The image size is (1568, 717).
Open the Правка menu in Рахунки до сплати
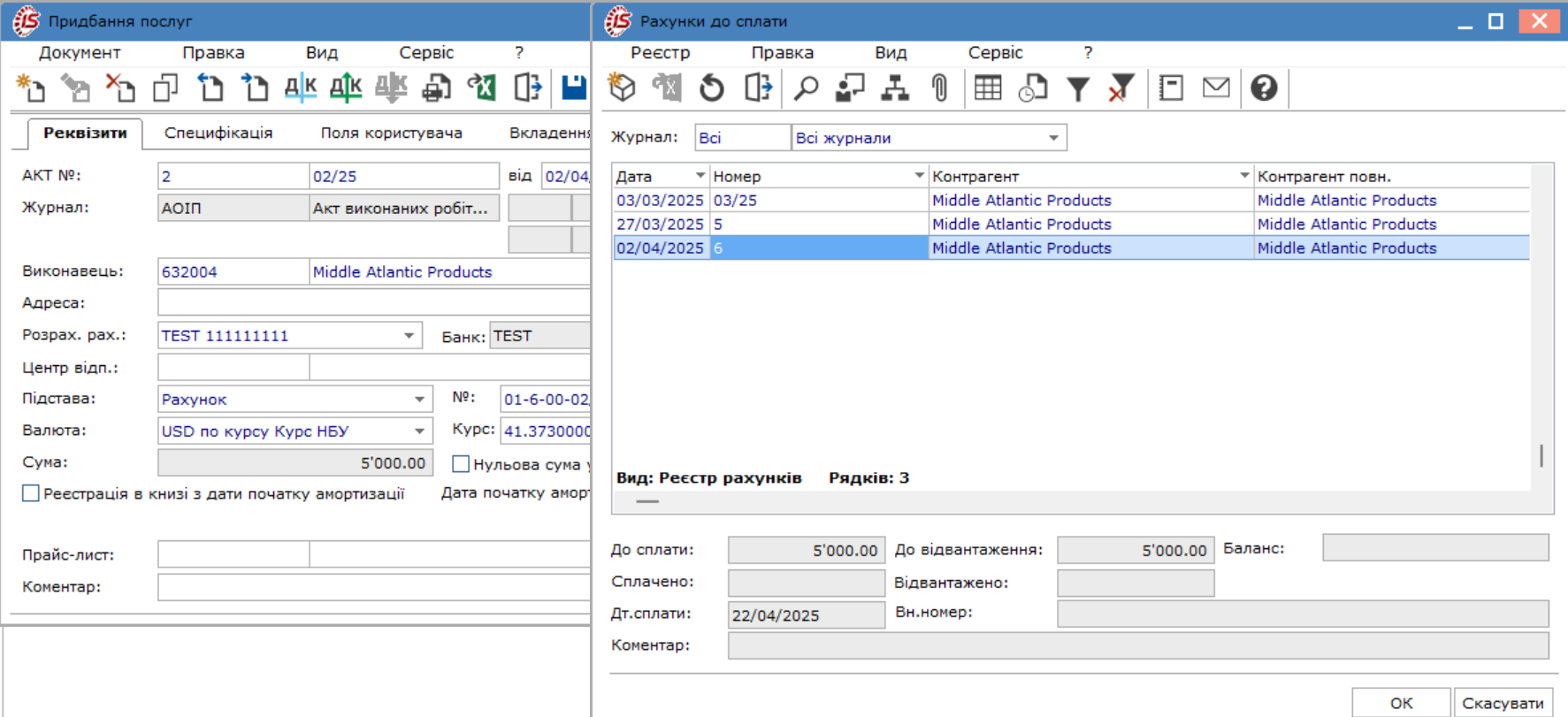point(782,53)
